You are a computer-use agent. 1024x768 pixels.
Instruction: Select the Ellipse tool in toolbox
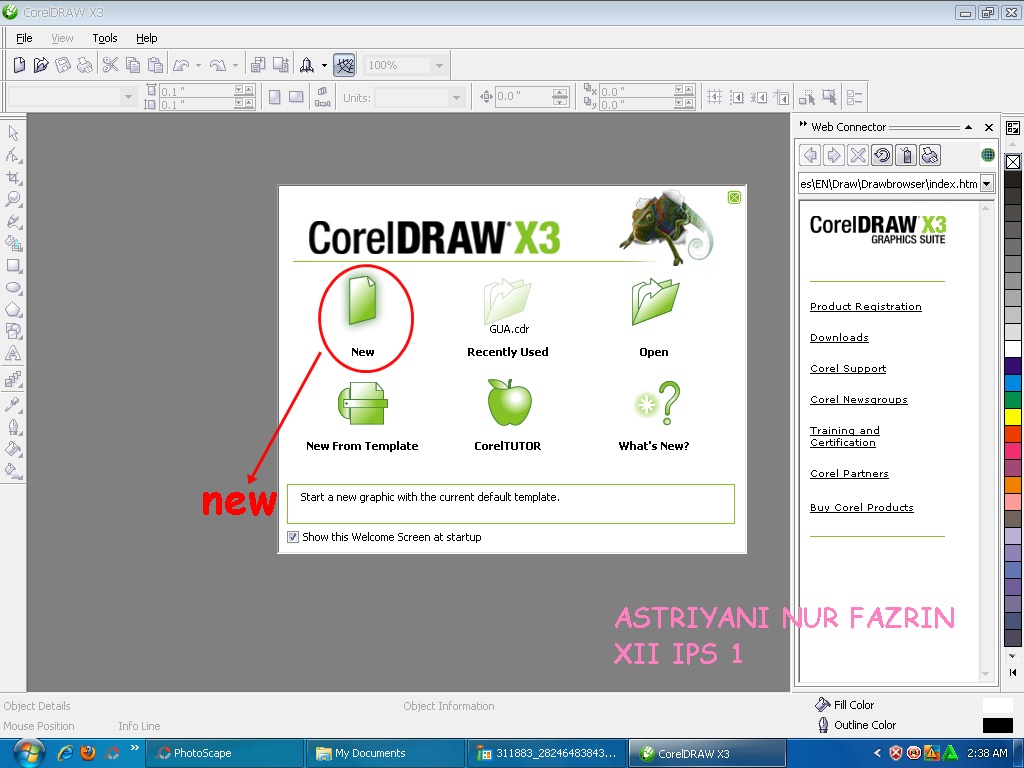(x=13, y=288)
